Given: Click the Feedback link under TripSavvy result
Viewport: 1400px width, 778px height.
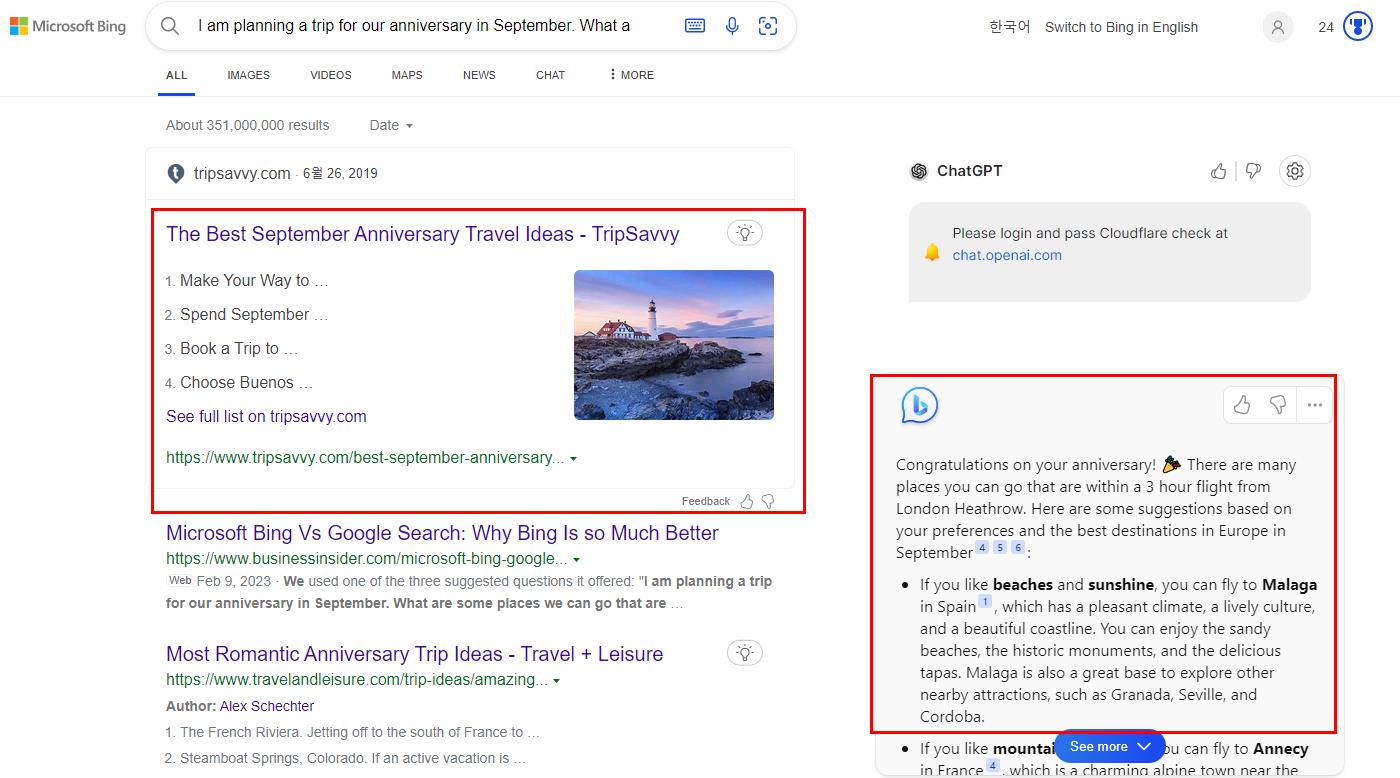Looking at the screenshot, I should pos(706,501).
